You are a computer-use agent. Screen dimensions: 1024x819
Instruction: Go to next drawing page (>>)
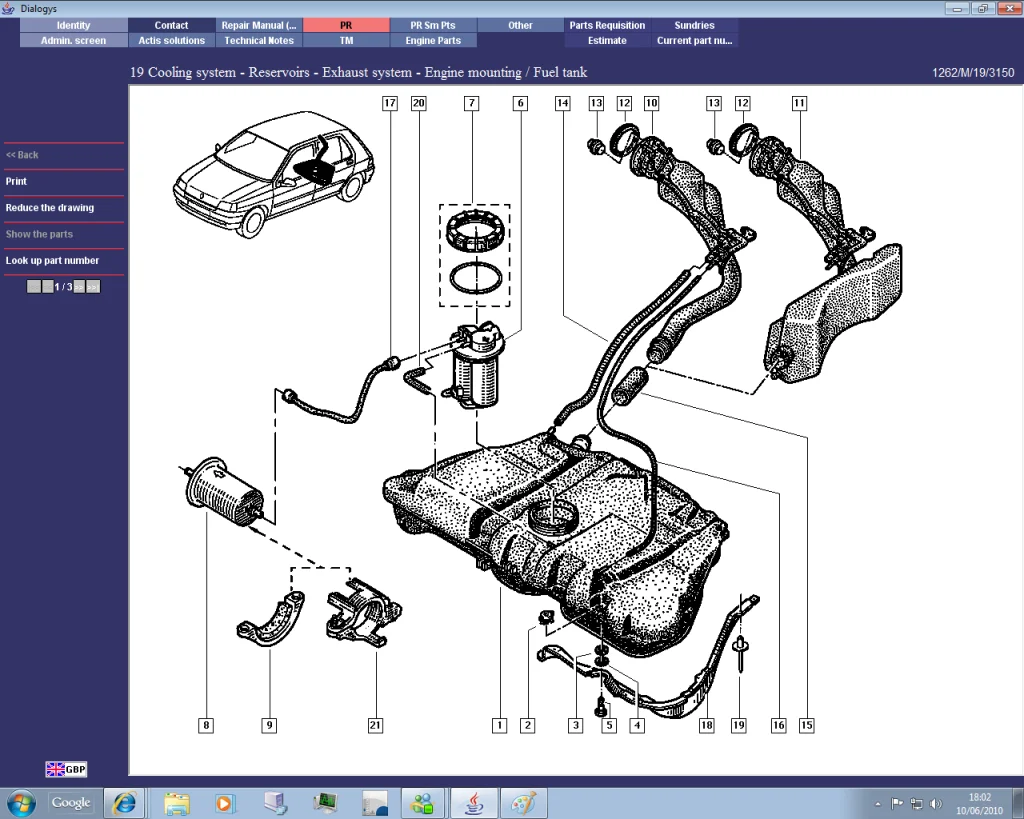(79, 287)
